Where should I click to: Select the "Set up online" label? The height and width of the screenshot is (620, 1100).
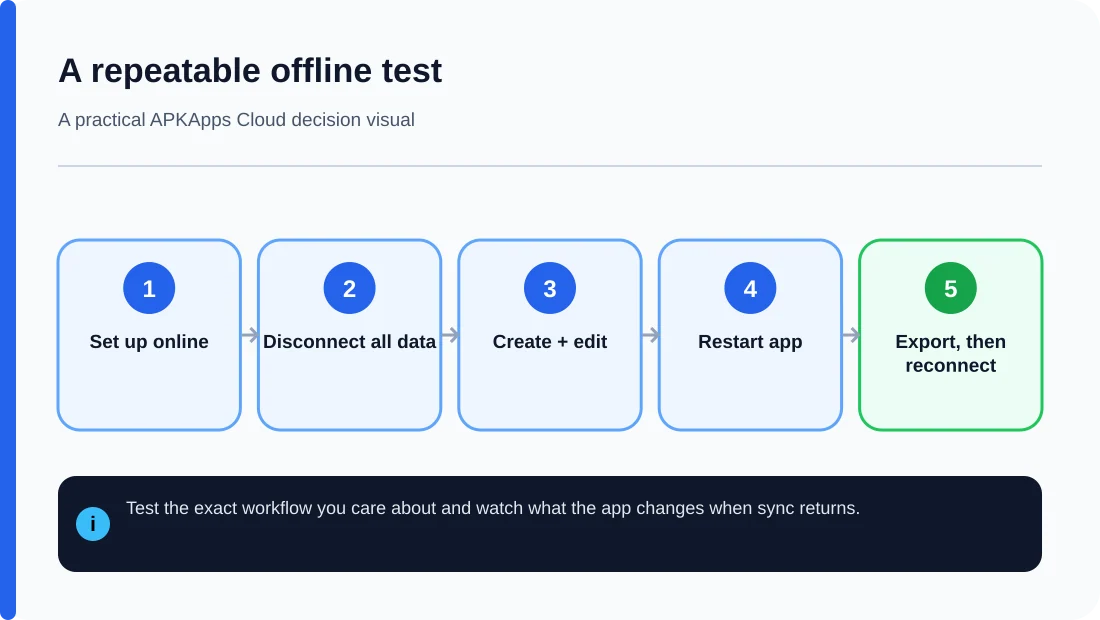click(149, 342)
